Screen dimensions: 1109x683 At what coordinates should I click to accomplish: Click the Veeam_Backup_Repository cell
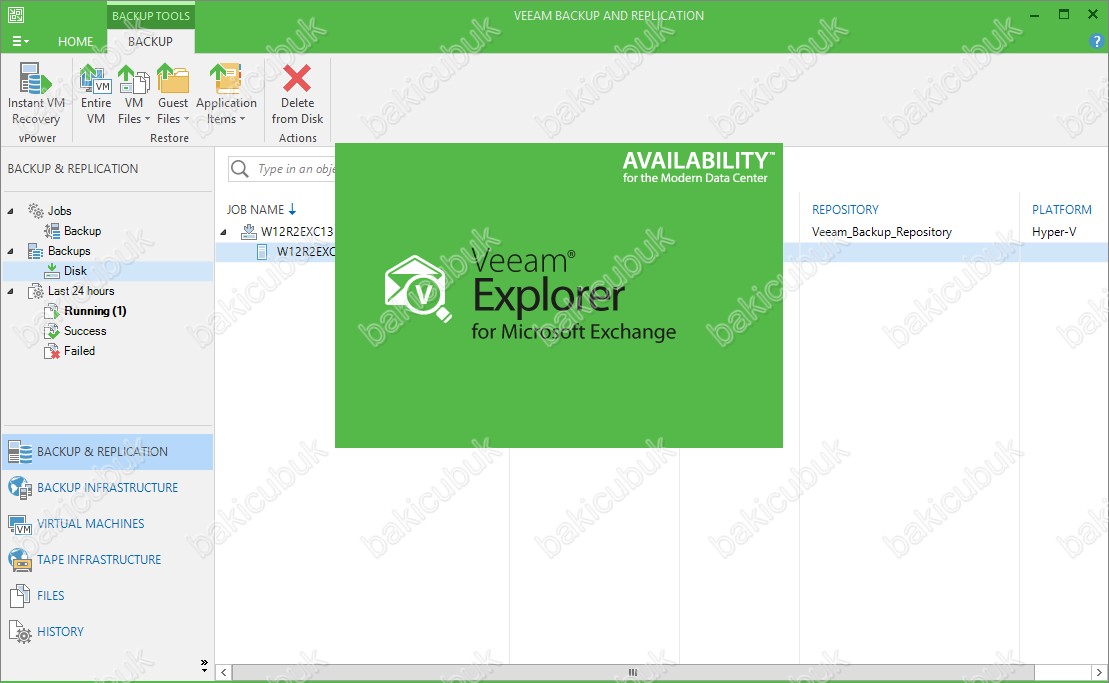(882, 232)
